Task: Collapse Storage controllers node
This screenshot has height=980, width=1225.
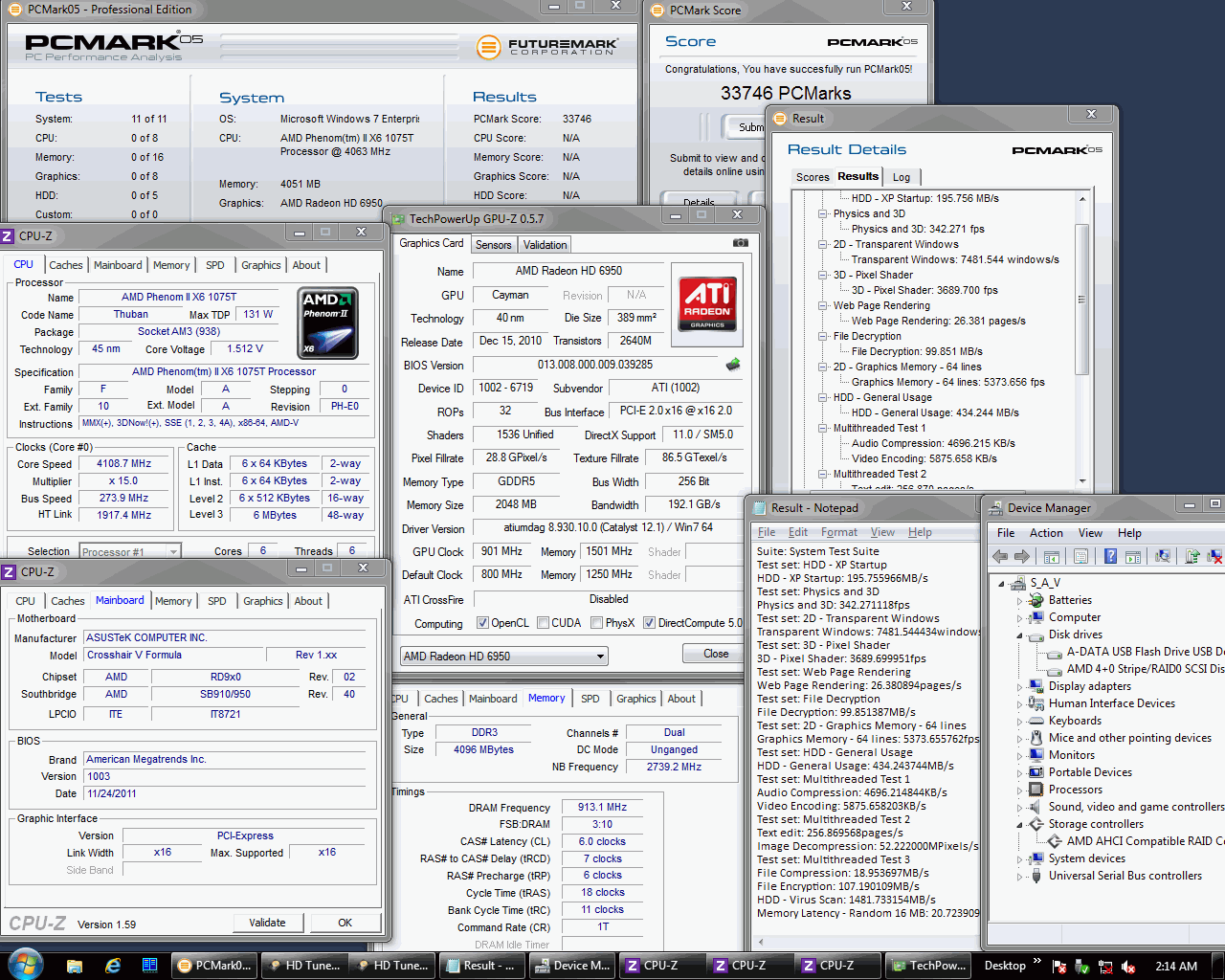Action: coord(1019,825)
